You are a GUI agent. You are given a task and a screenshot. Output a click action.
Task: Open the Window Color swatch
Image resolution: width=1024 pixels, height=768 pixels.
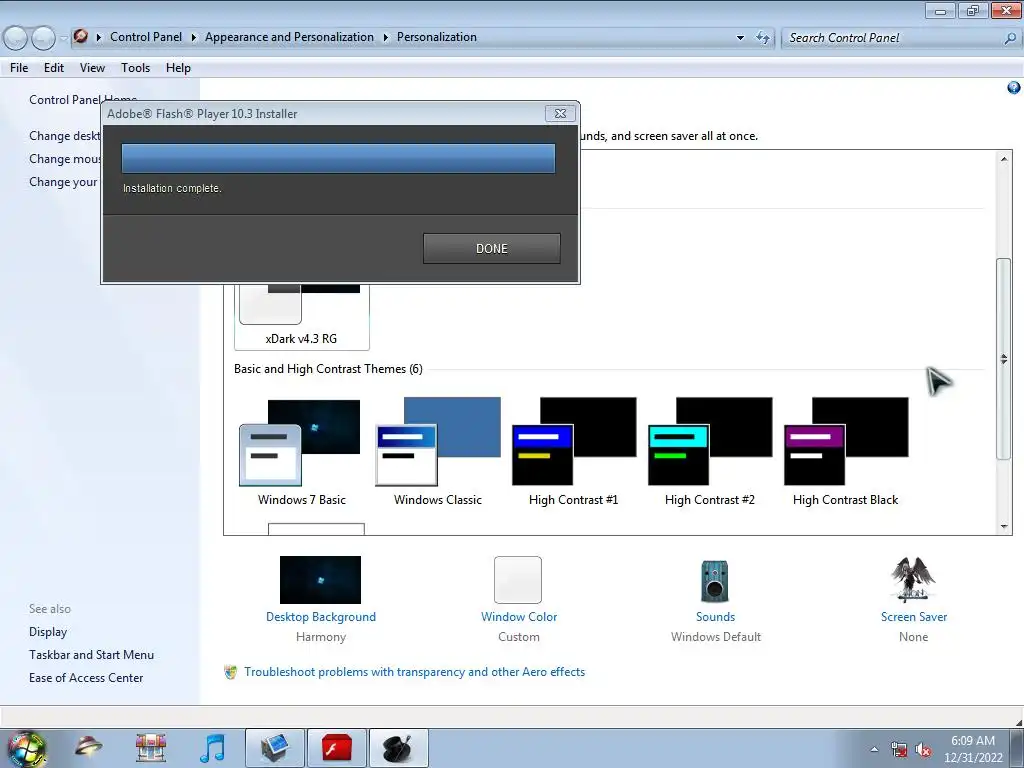point(518,580)
